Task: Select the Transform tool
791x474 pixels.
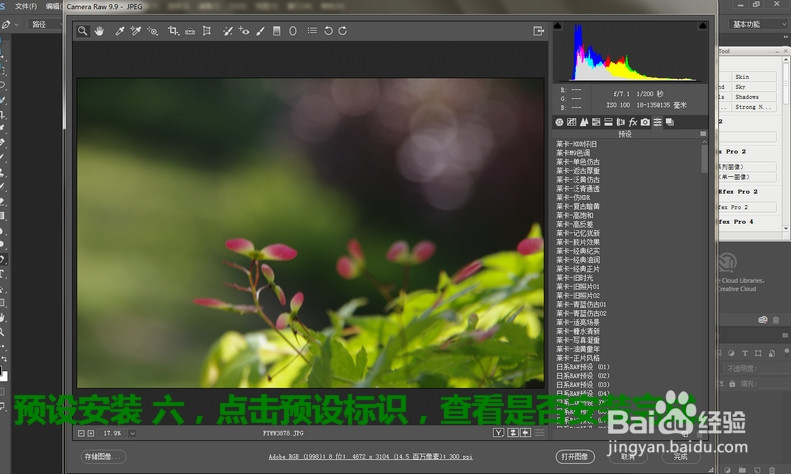Action: point(206,31)
